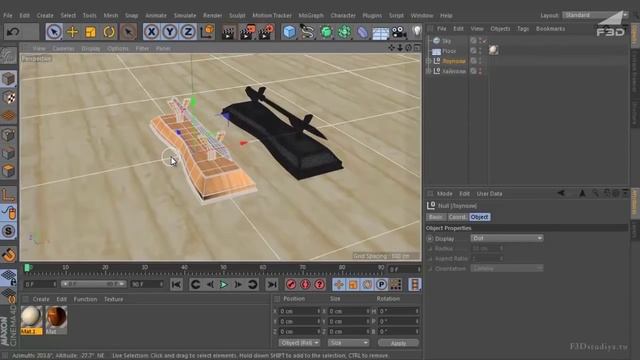The image size is (640, 360).
Task: Switch to Texture mode checkered cube
Action: point(8,97)
